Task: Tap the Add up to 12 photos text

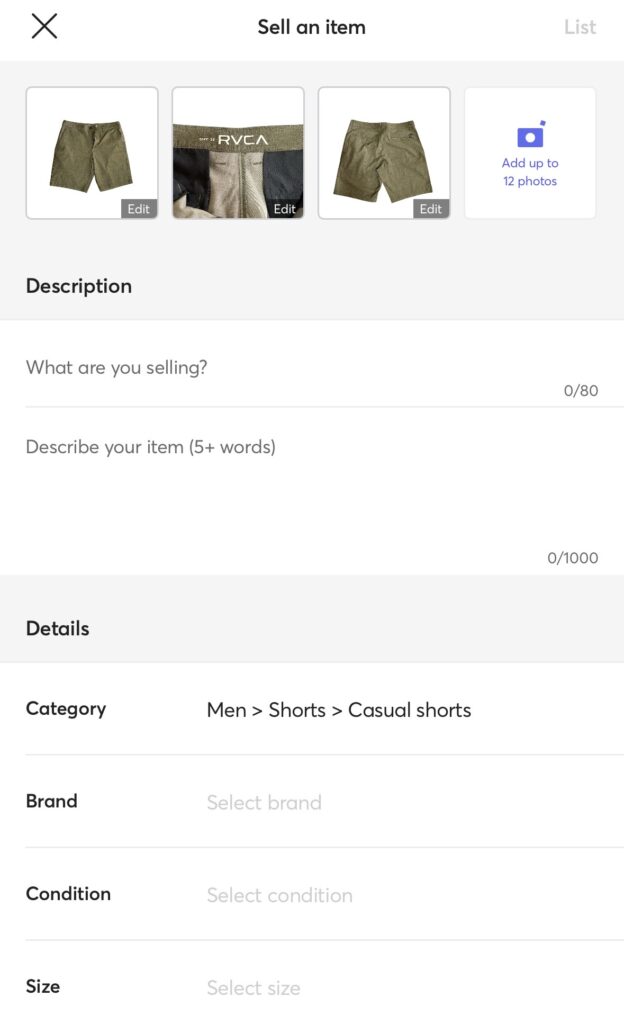Action: [x=530, y=172]
